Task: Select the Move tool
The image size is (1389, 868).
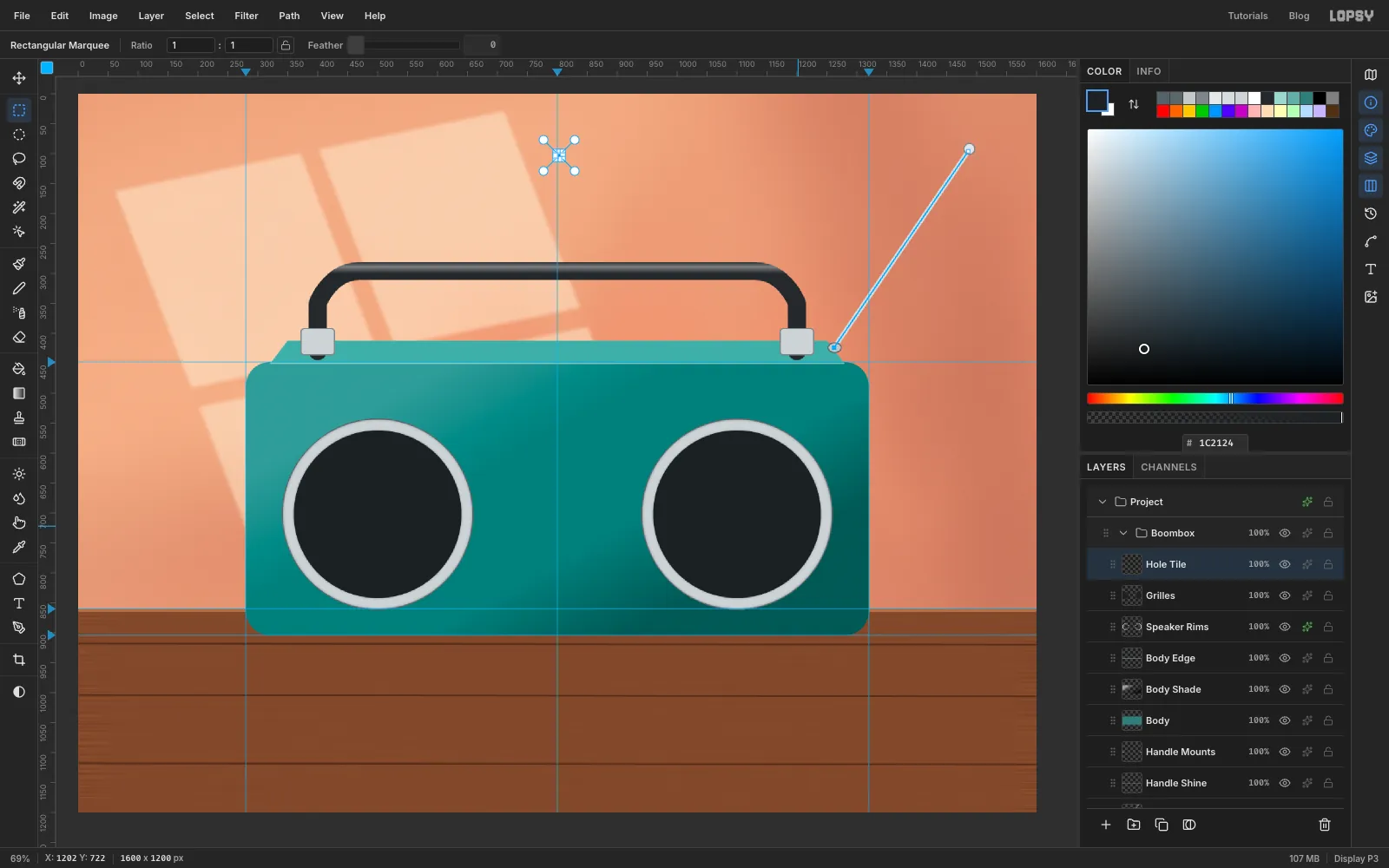Action: tap(19, 78)
